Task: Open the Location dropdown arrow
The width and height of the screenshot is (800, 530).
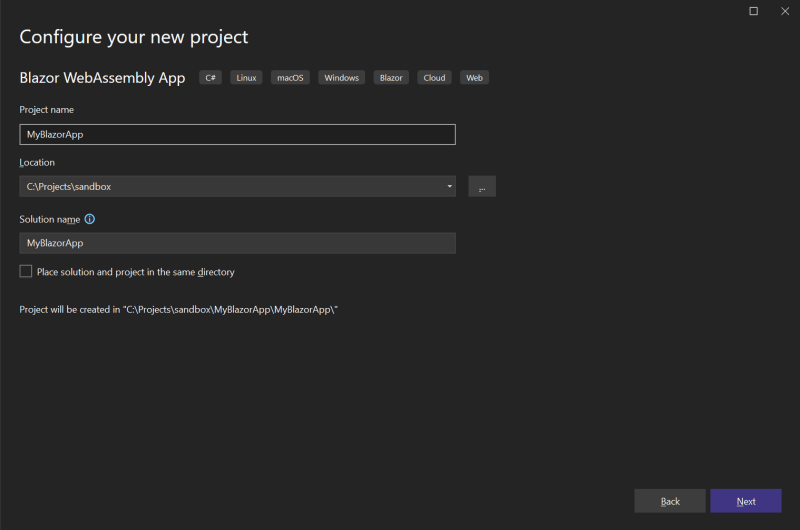Action: [x=449, y=186]
